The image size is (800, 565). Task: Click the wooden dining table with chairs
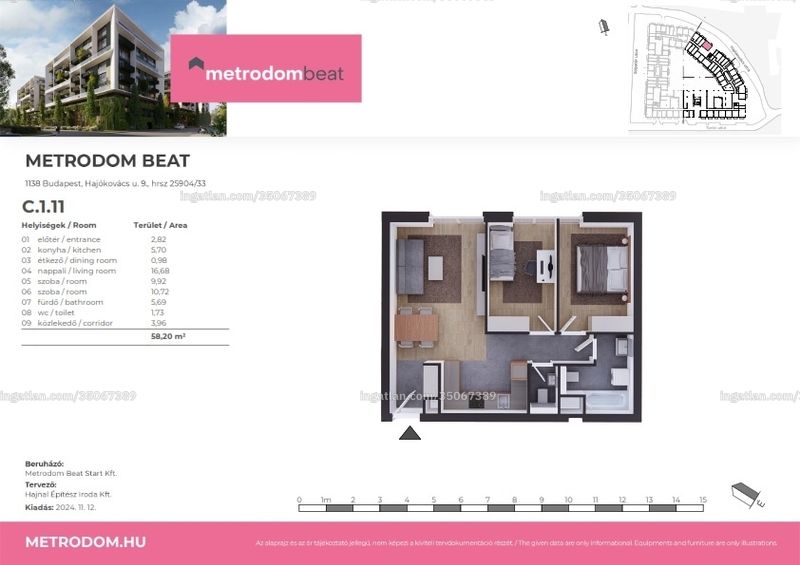[x=416, y=327]
